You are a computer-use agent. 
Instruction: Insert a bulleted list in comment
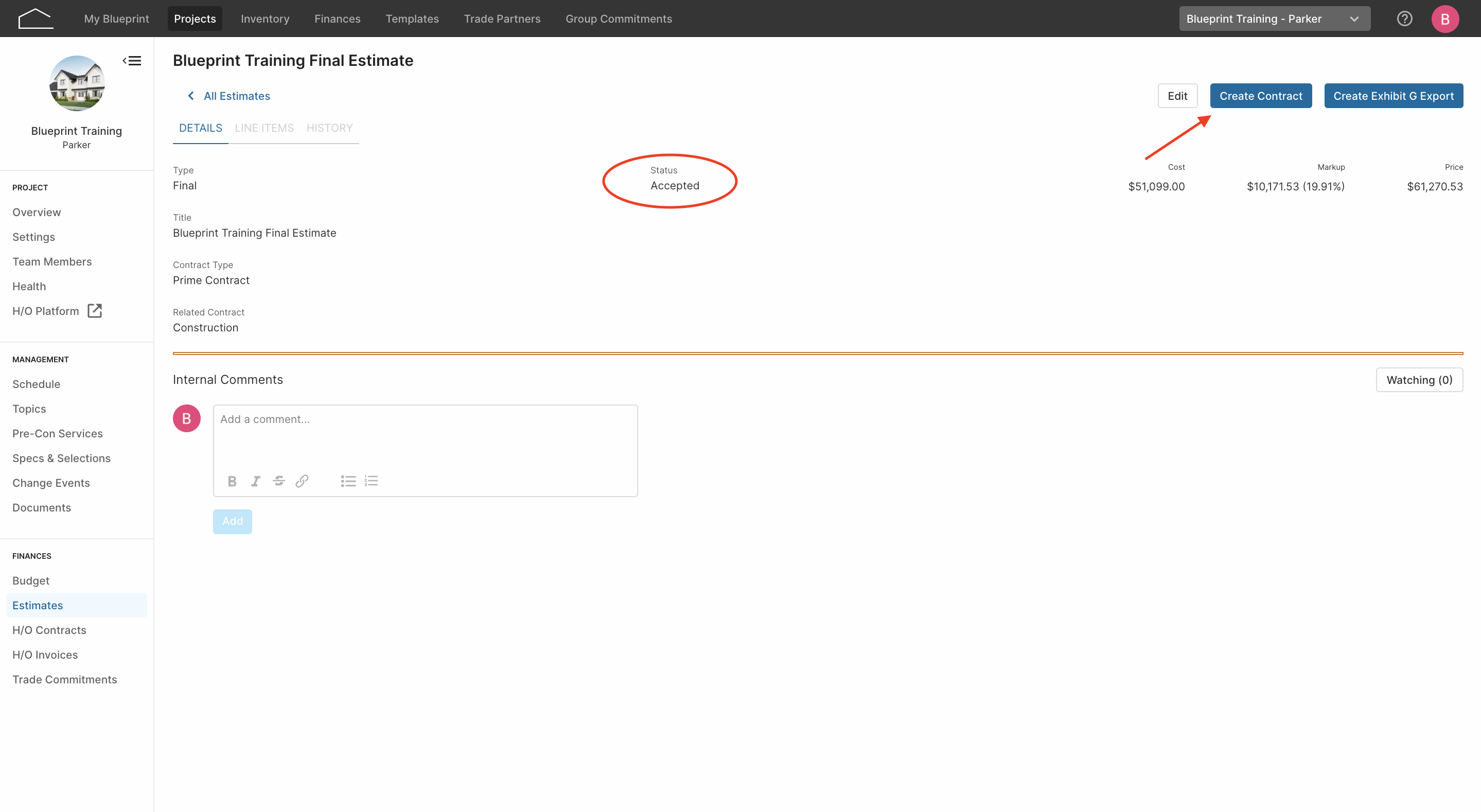pos(348,481)
